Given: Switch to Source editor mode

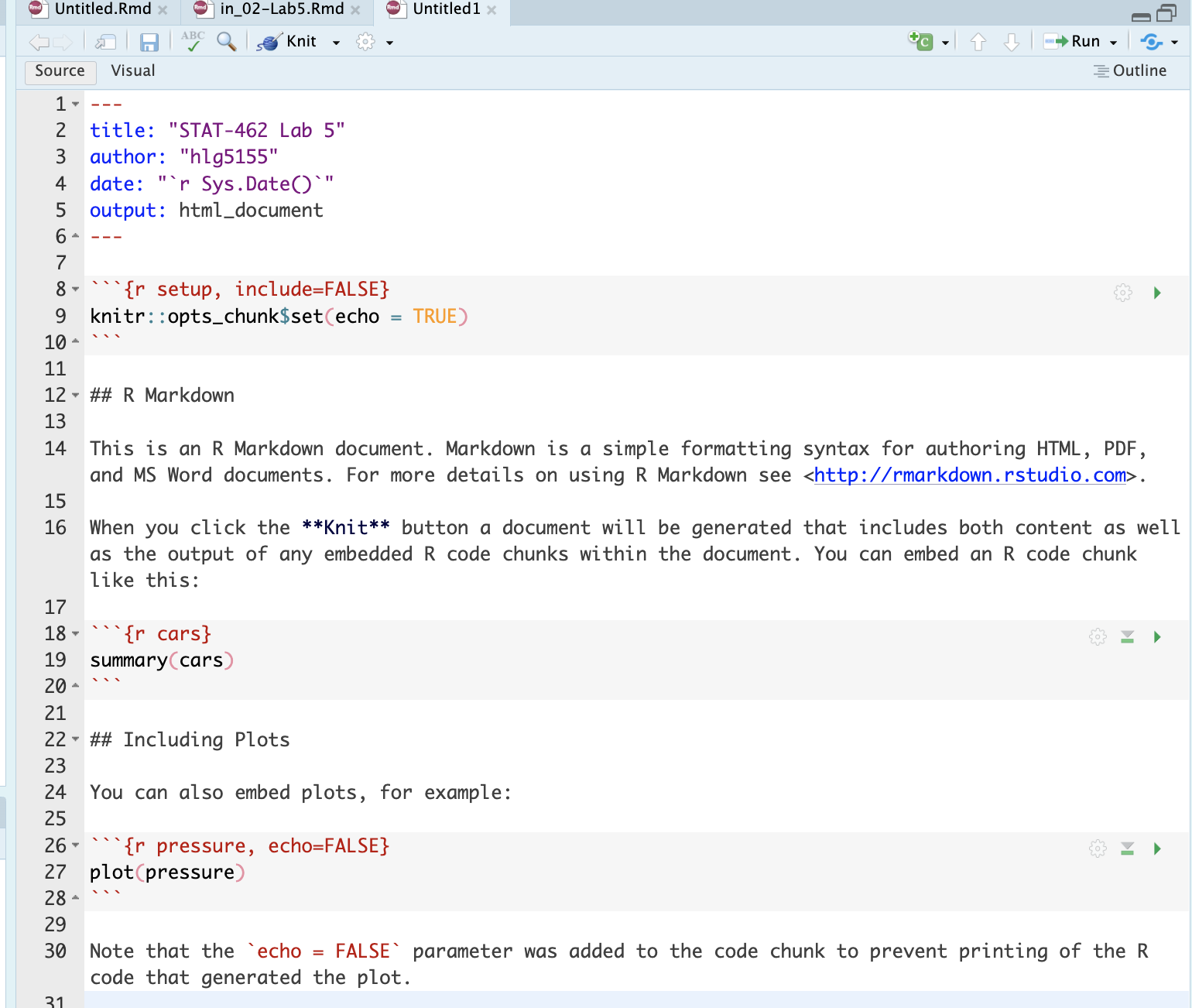Looking at the screenshot, I should [60, 71].
